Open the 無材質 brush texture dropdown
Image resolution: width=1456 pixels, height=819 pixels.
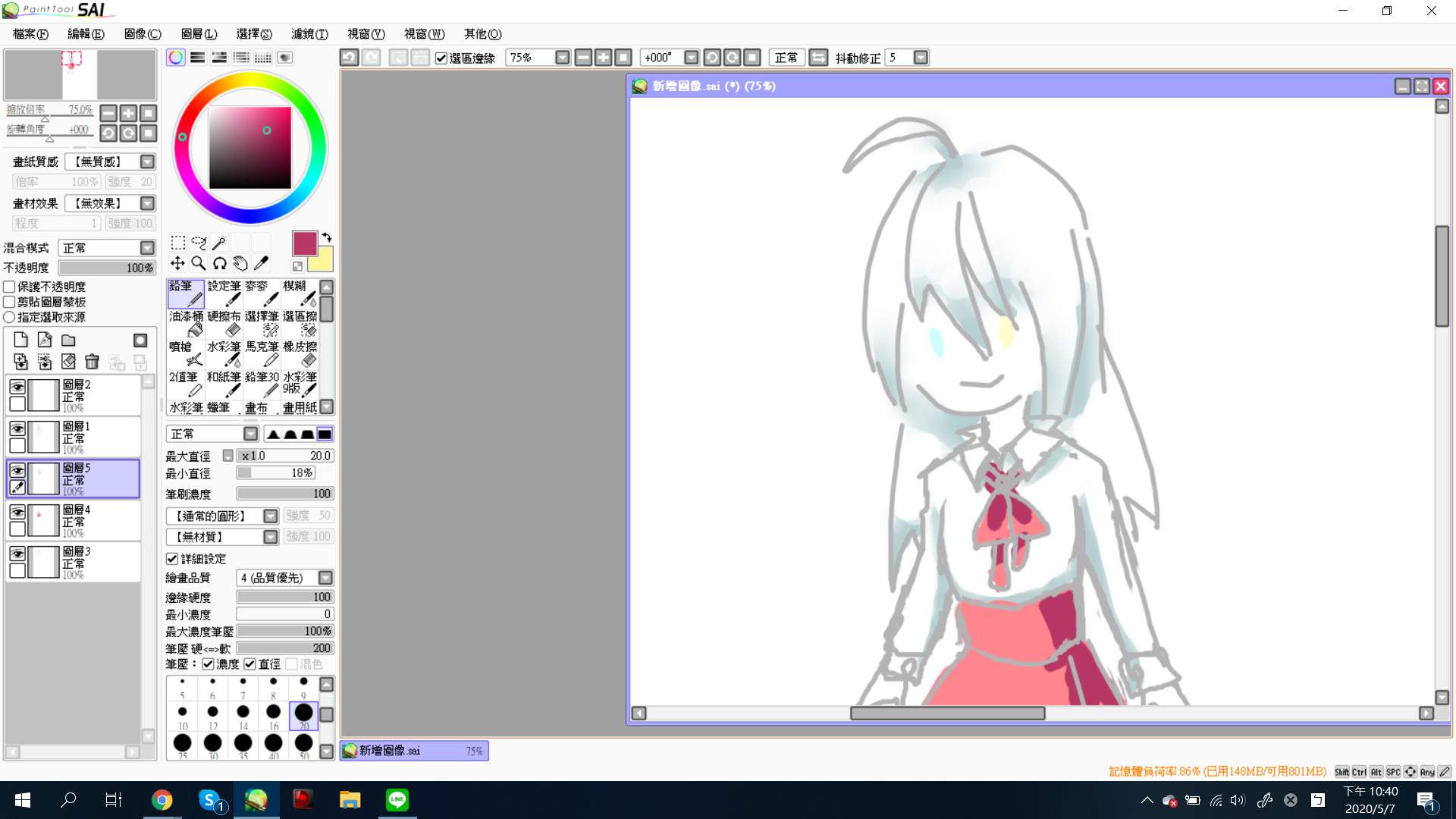270,537
